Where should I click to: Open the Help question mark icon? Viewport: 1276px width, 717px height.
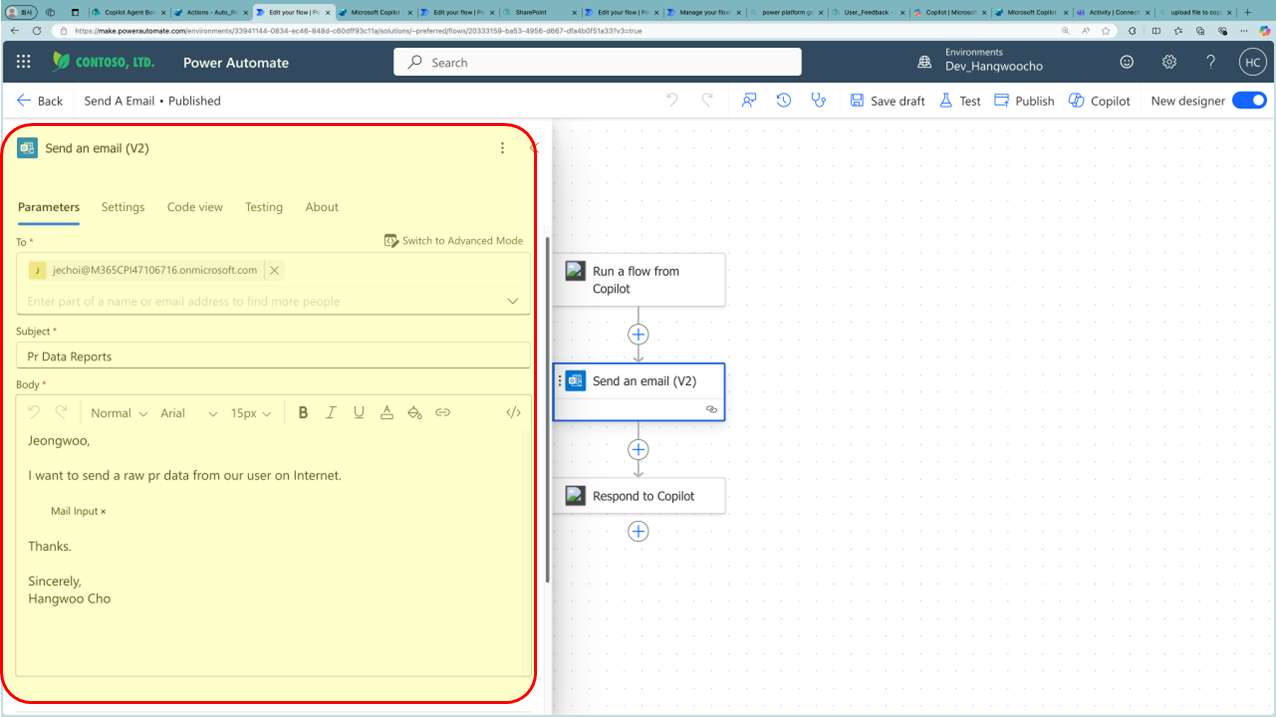click(1210, 62)
